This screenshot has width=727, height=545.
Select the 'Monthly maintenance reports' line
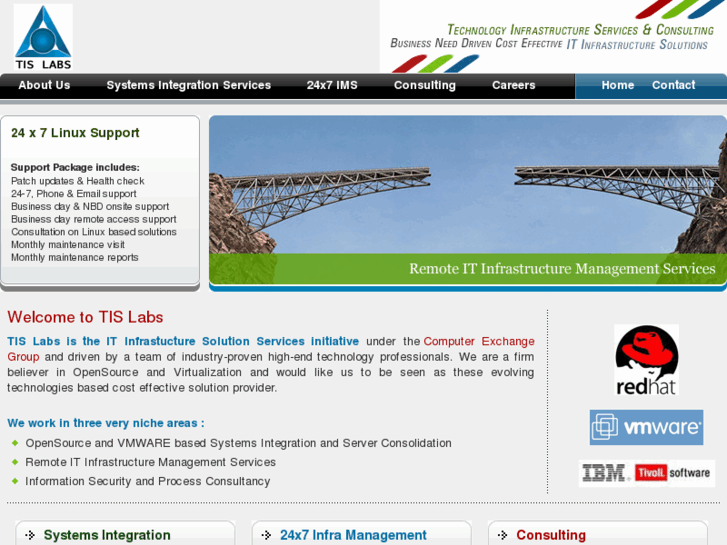[75, 257]
